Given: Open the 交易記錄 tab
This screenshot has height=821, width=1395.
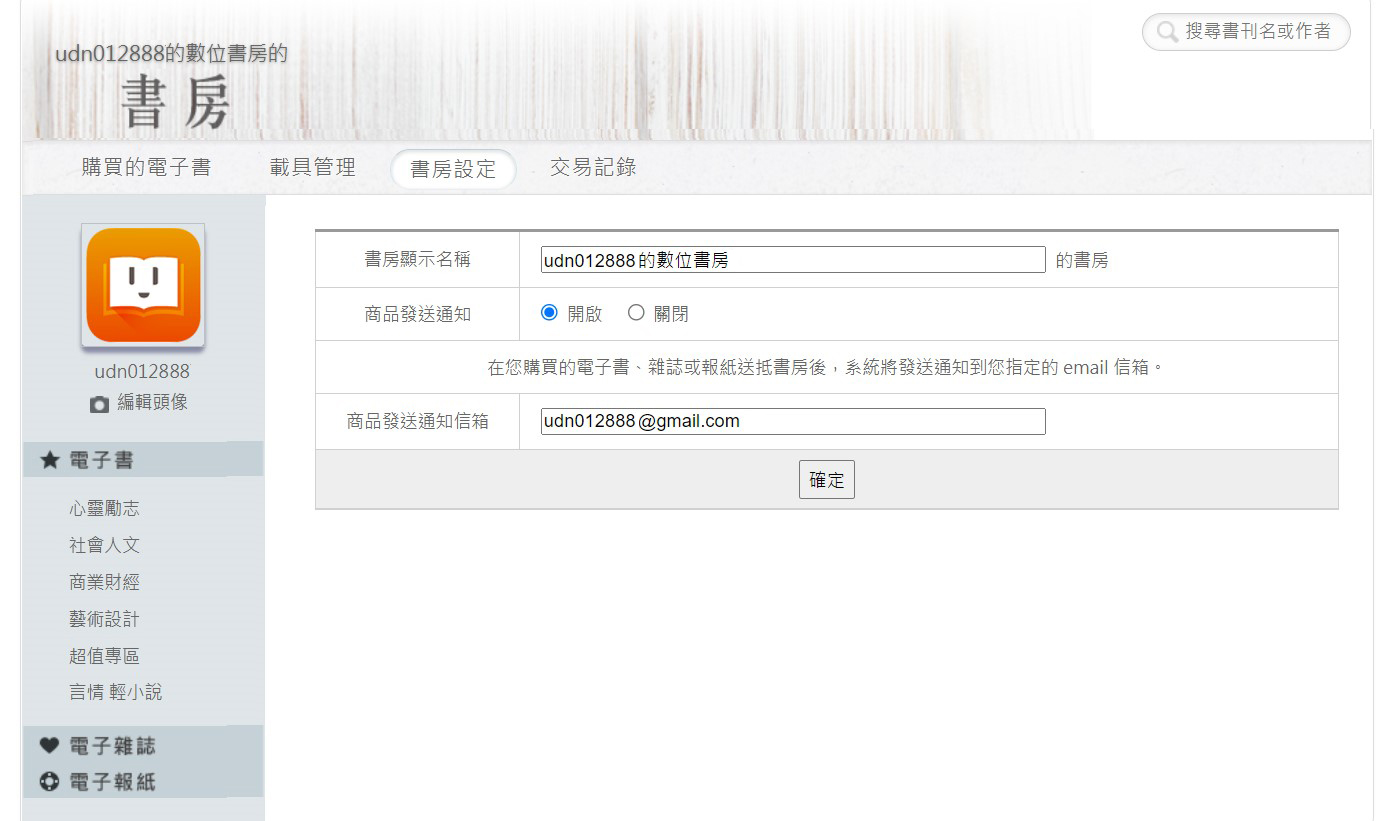Looking at the screenshot, I should 593,168.
